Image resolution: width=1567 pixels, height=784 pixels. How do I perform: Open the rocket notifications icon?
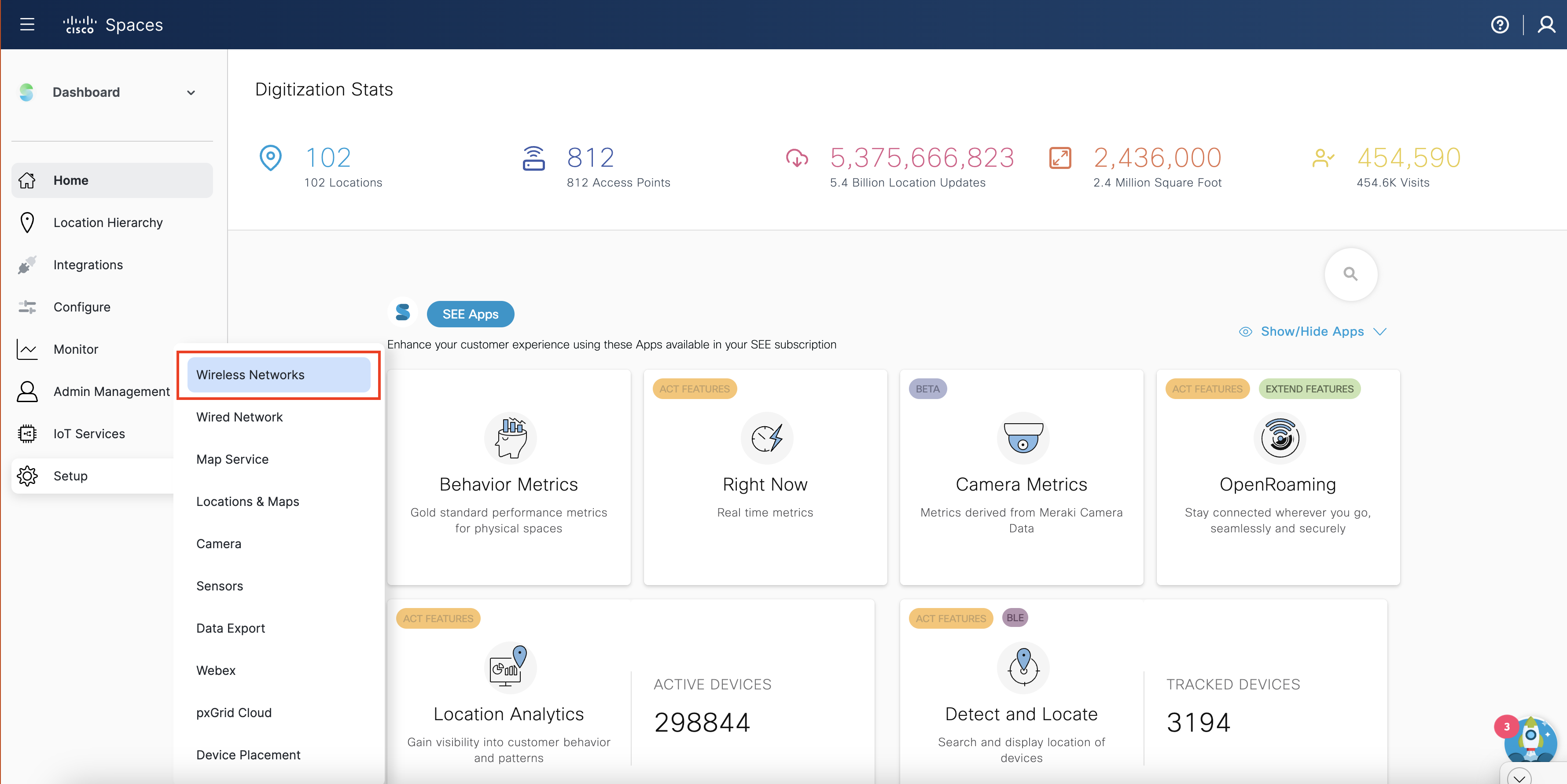pos(1530,738)
